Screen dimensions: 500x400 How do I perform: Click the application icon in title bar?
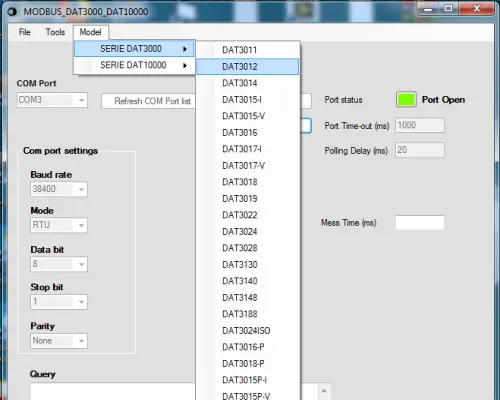13,12
